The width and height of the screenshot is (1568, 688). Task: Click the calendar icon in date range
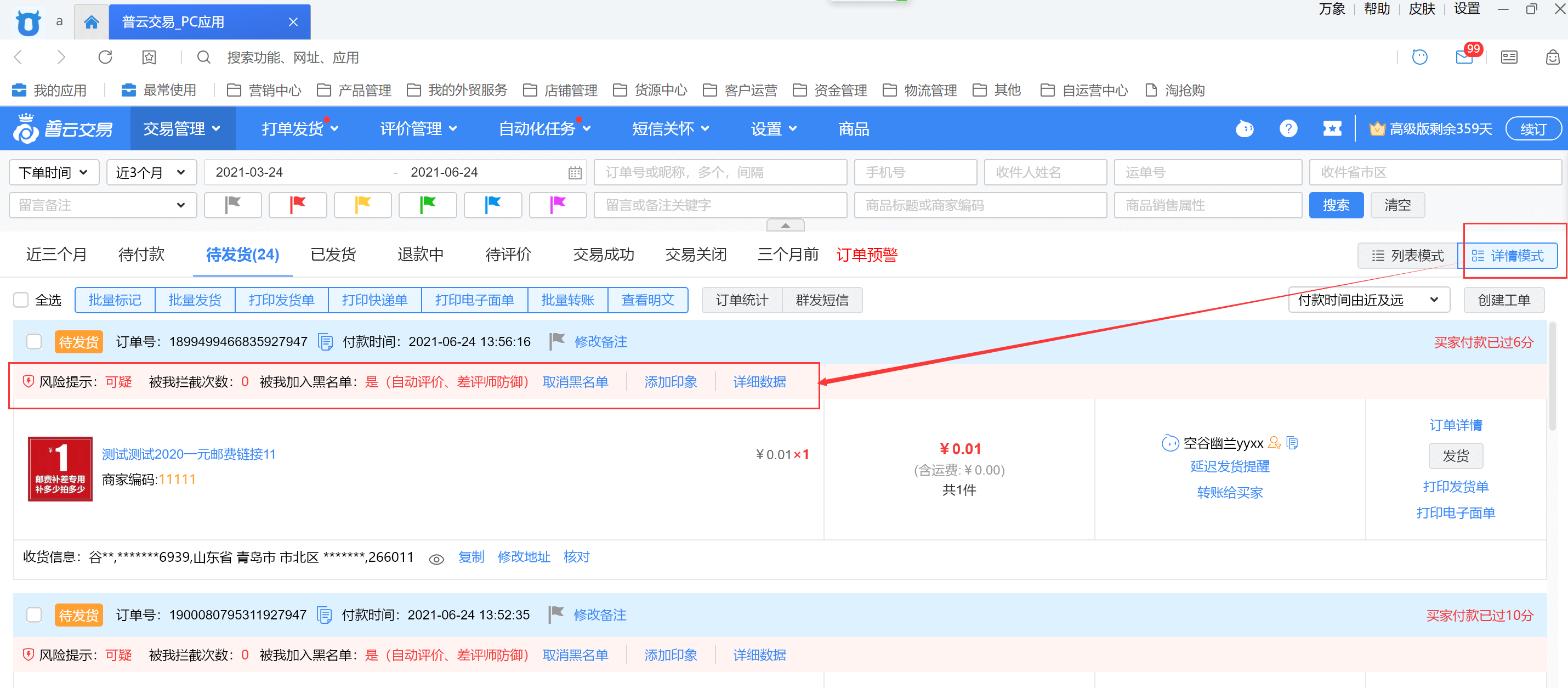[x=575, y=173]
